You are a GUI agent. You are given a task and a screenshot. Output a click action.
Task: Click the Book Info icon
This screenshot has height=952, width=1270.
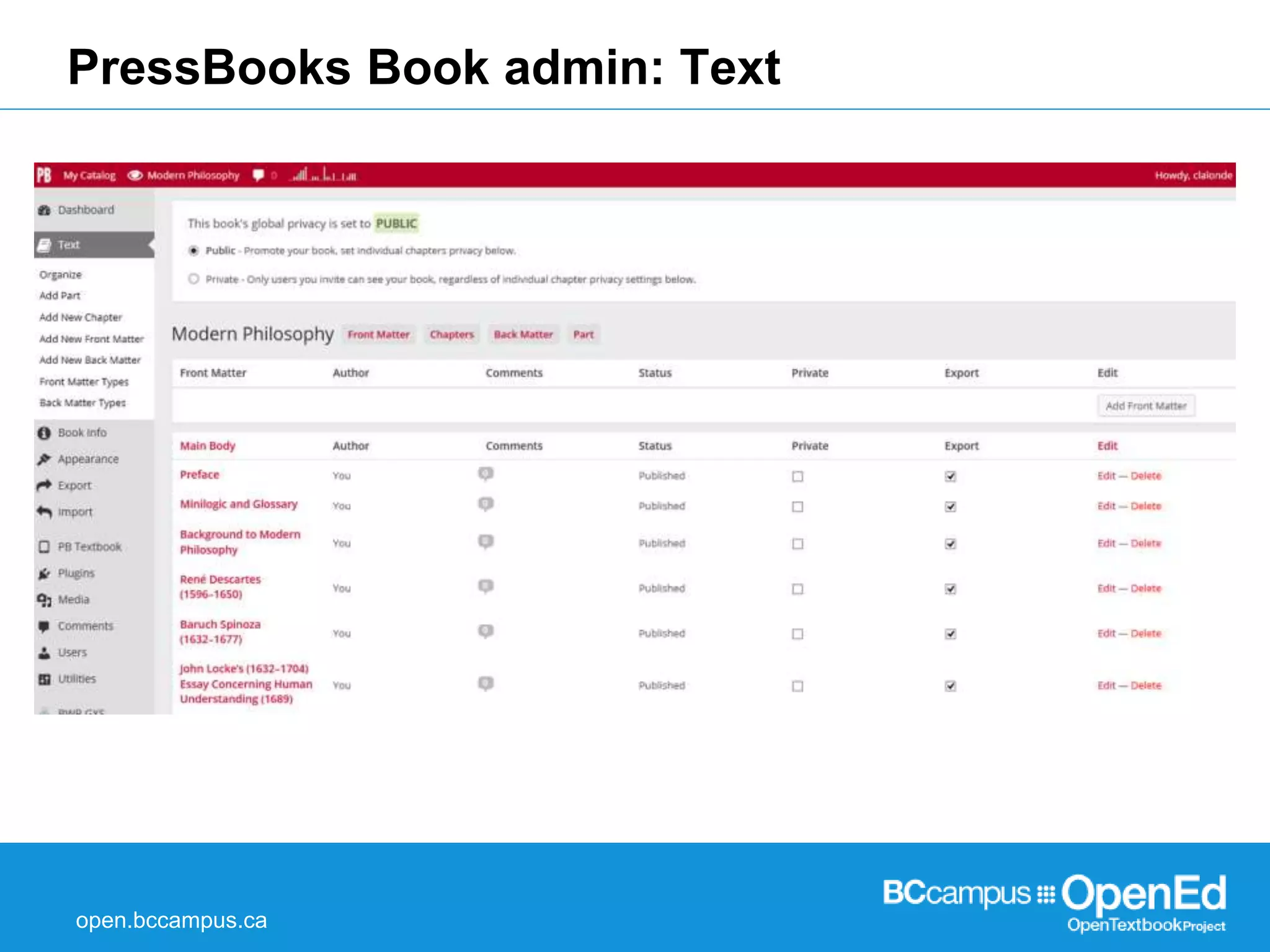(x=44, y=433)
